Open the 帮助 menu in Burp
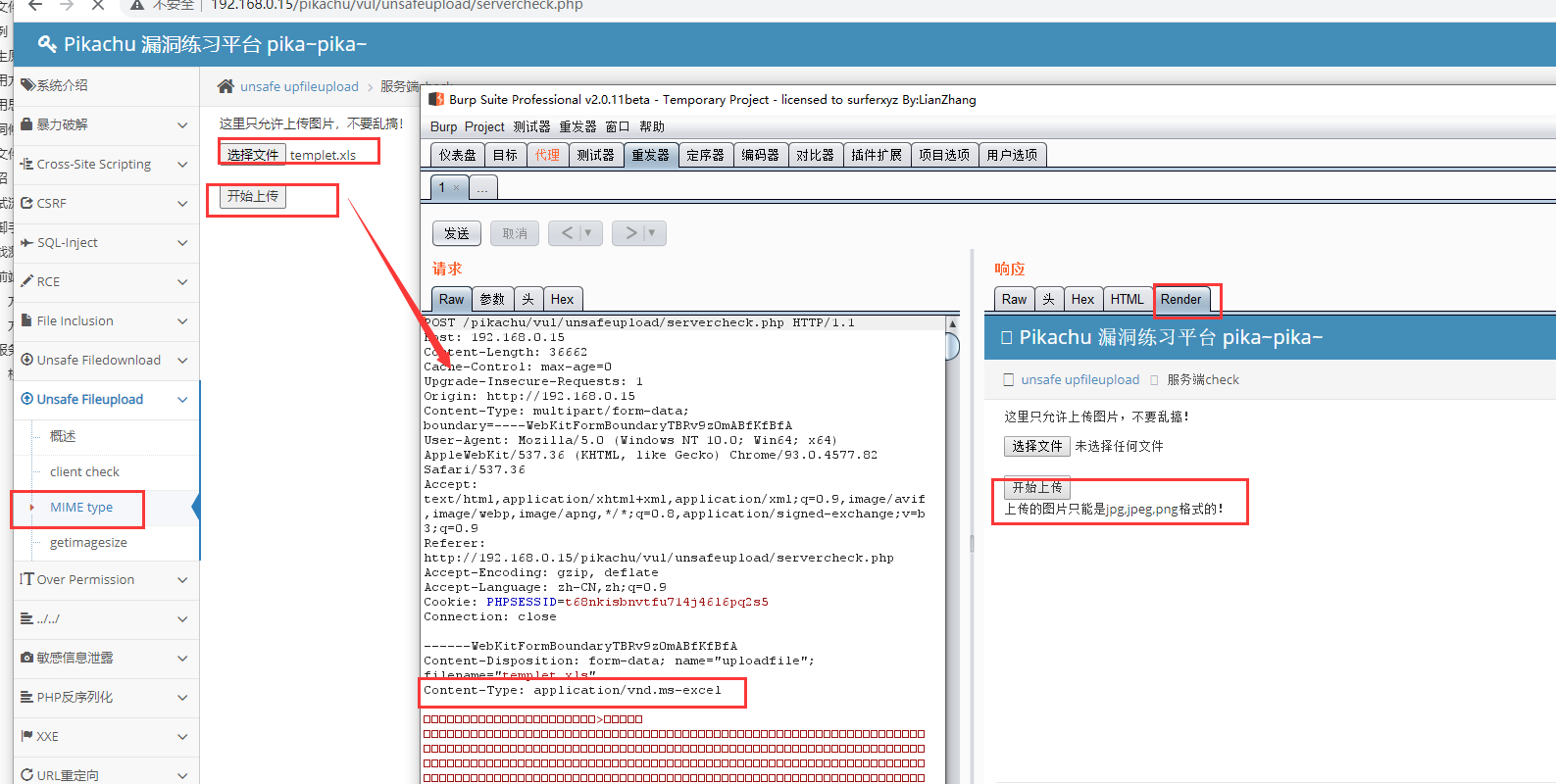This screenshot has width=1556, height=784. (x=652, y=126)
